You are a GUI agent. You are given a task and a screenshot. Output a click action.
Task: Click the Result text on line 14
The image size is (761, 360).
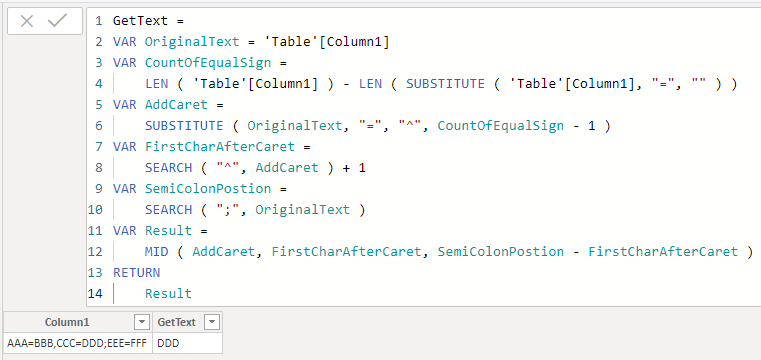coord(168,294)
